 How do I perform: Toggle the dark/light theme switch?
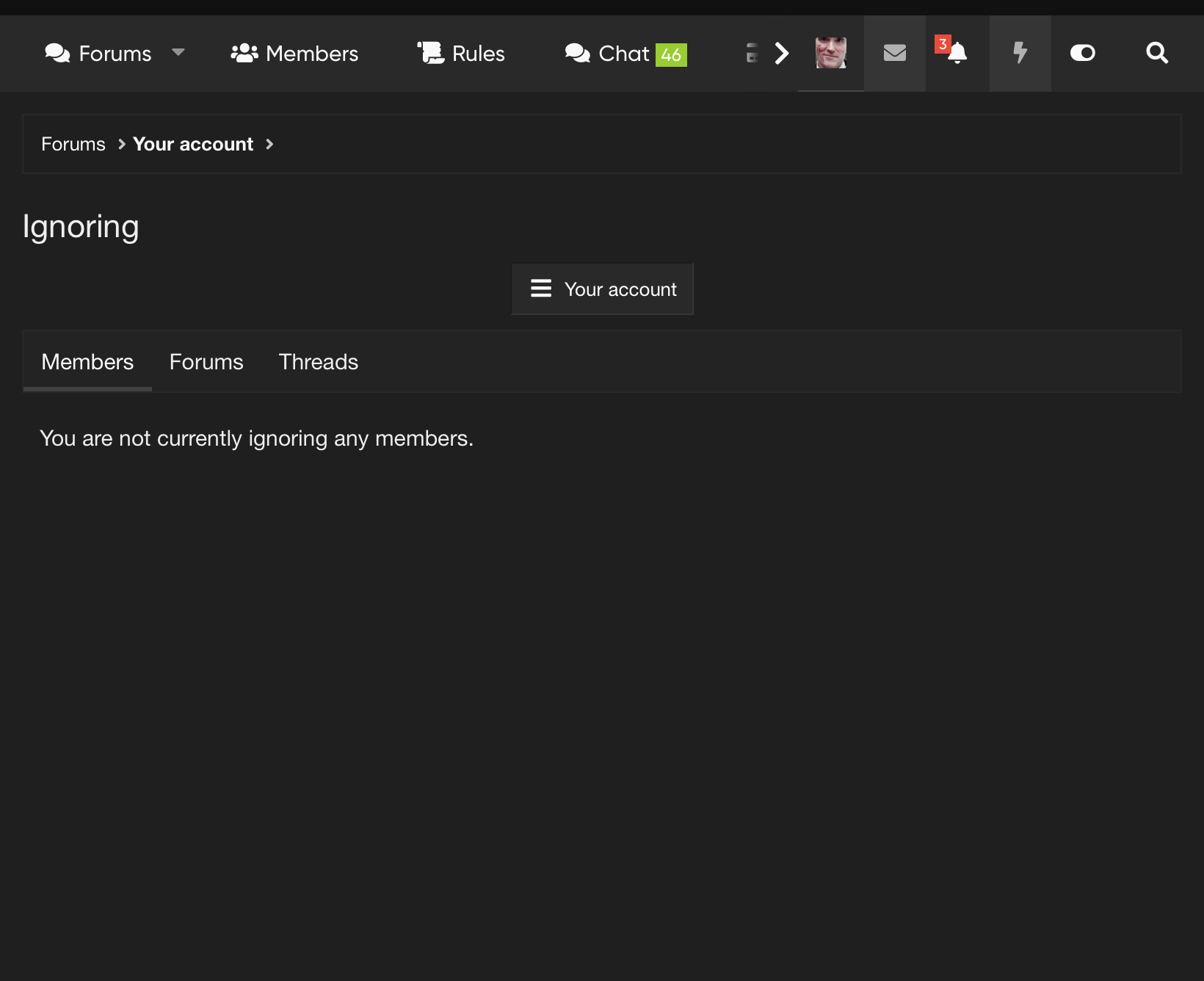coord(1082,53)
